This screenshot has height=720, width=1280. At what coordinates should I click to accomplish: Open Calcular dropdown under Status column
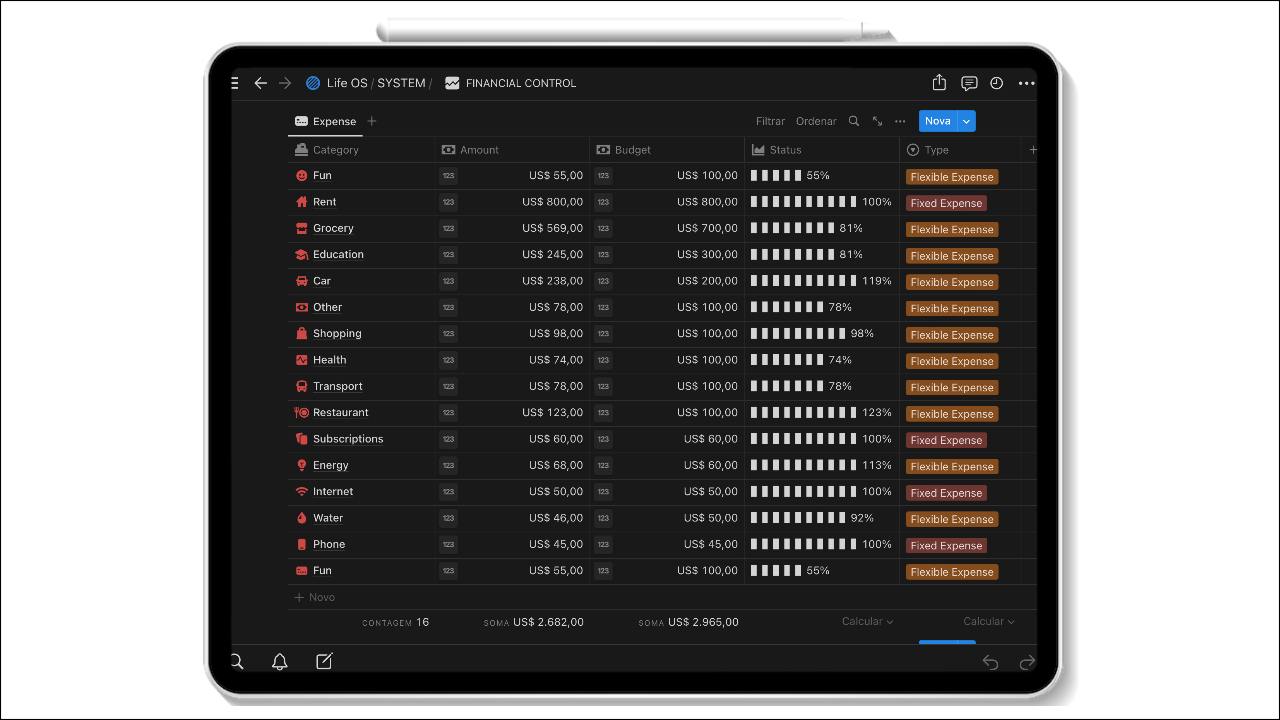point(868,621)
